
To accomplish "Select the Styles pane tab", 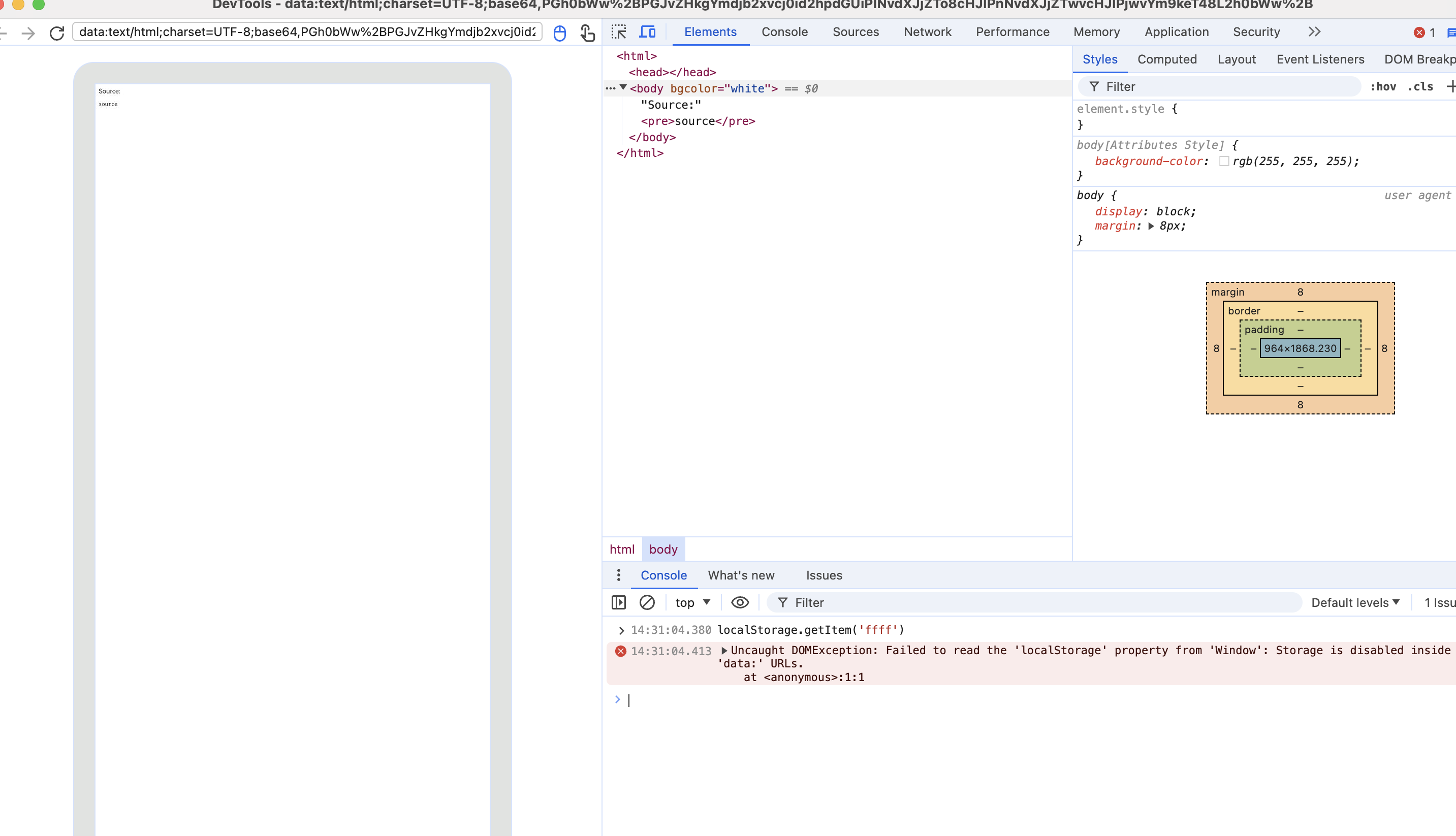I will pos(1099,59).
